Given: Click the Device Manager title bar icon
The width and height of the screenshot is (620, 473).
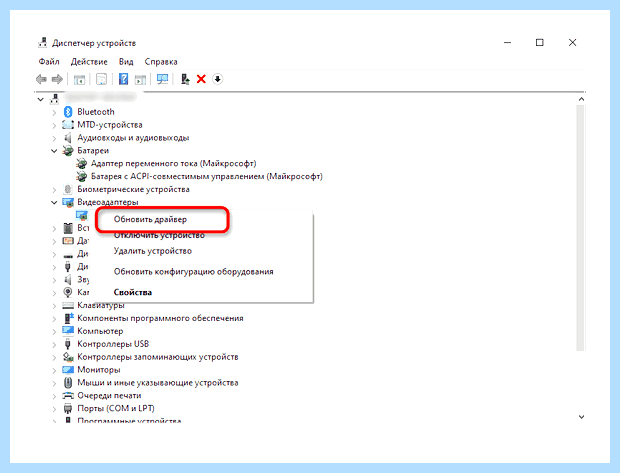Looking at the screenshot, I should click(x=42, y=43).
